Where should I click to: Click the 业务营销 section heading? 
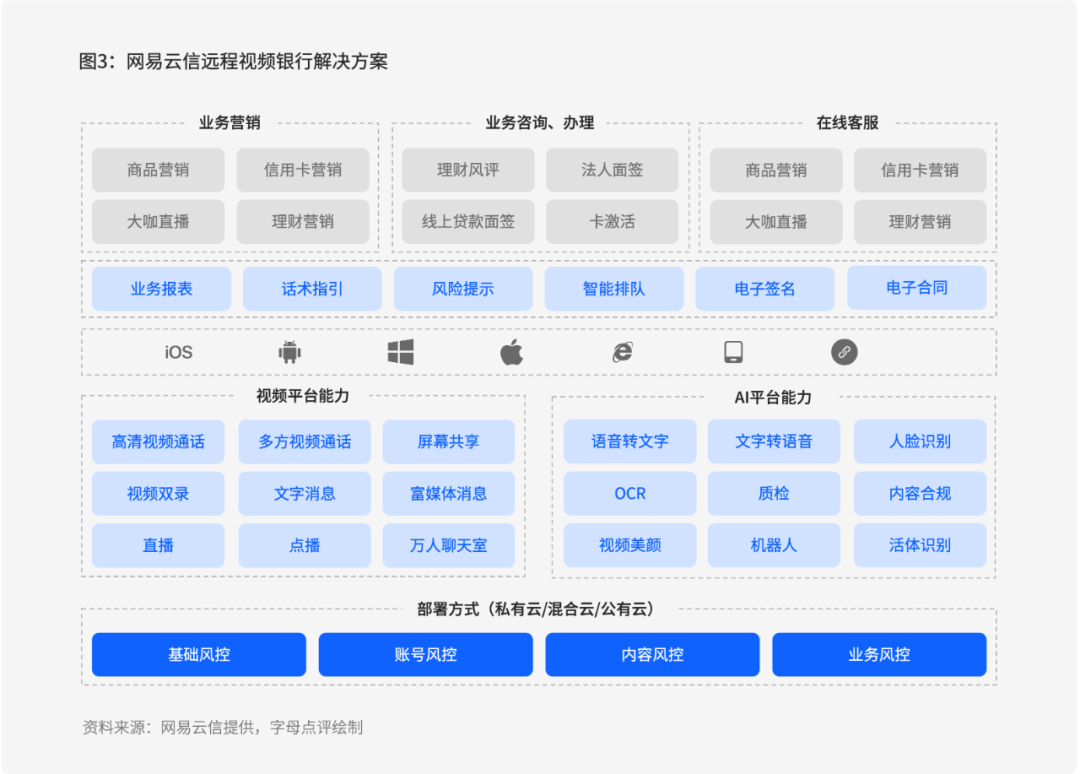(230, 123)
